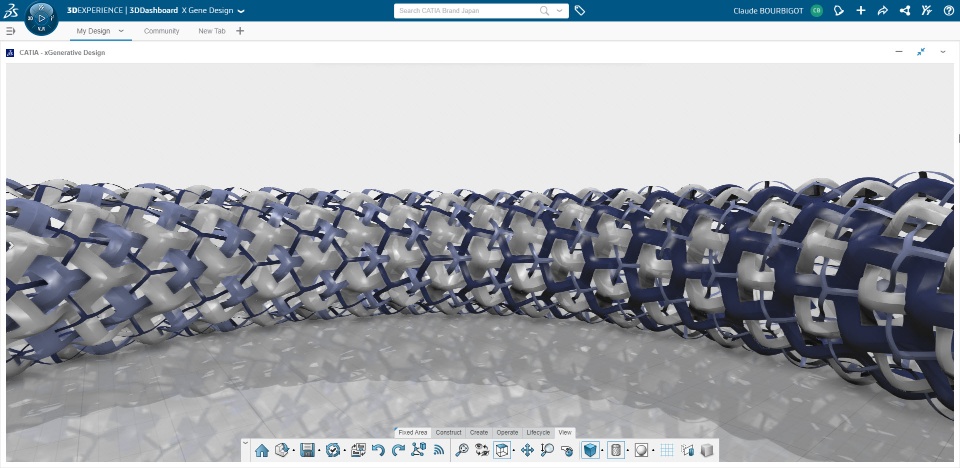Open the tools/collaboration icon in top bar
960x468 pixels.
tap(926, 10)
